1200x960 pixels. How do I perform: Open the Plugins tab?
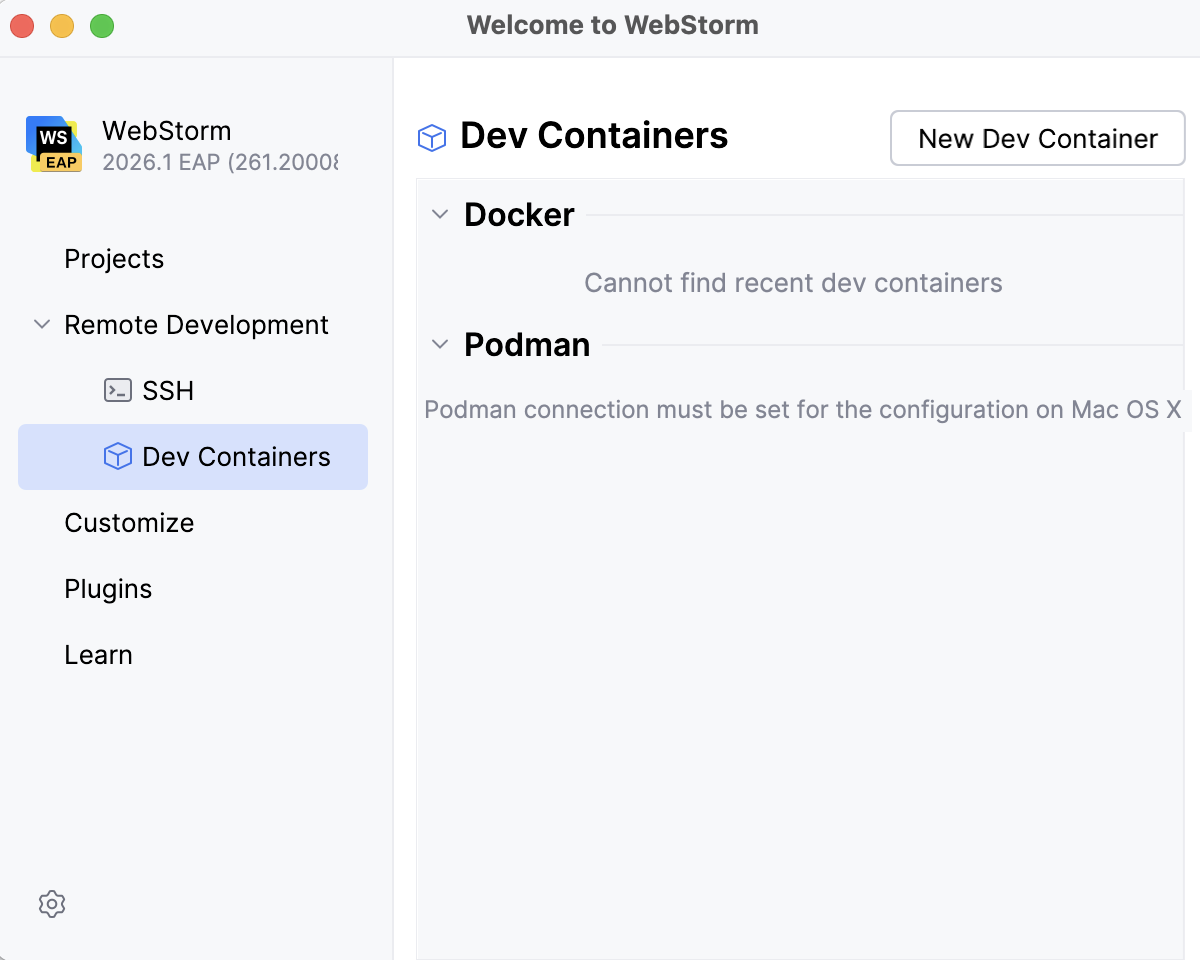108,589
